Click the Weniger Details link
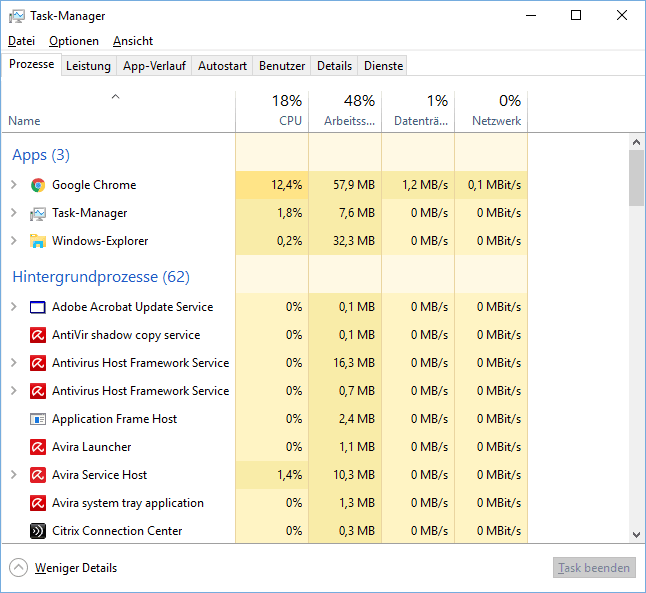Image resolution: width=646 pixels, height=593 pixels. point(76,568)
